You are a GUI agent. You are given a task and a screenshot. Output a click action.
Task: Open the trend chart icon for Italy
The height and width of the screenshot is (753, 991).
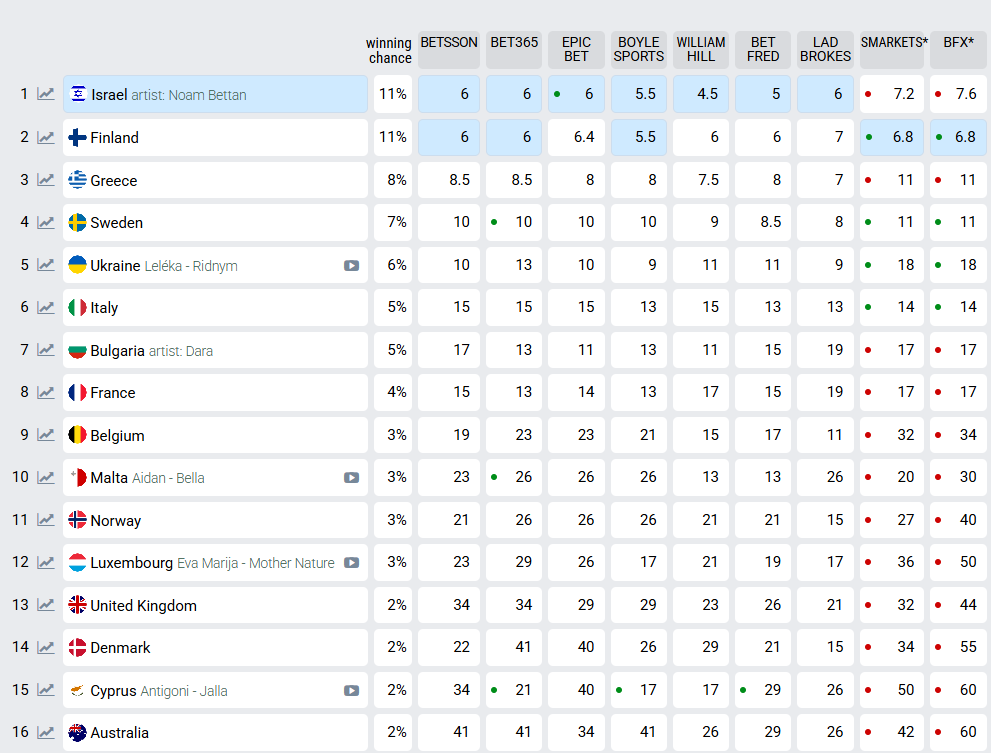click(46, 308)
